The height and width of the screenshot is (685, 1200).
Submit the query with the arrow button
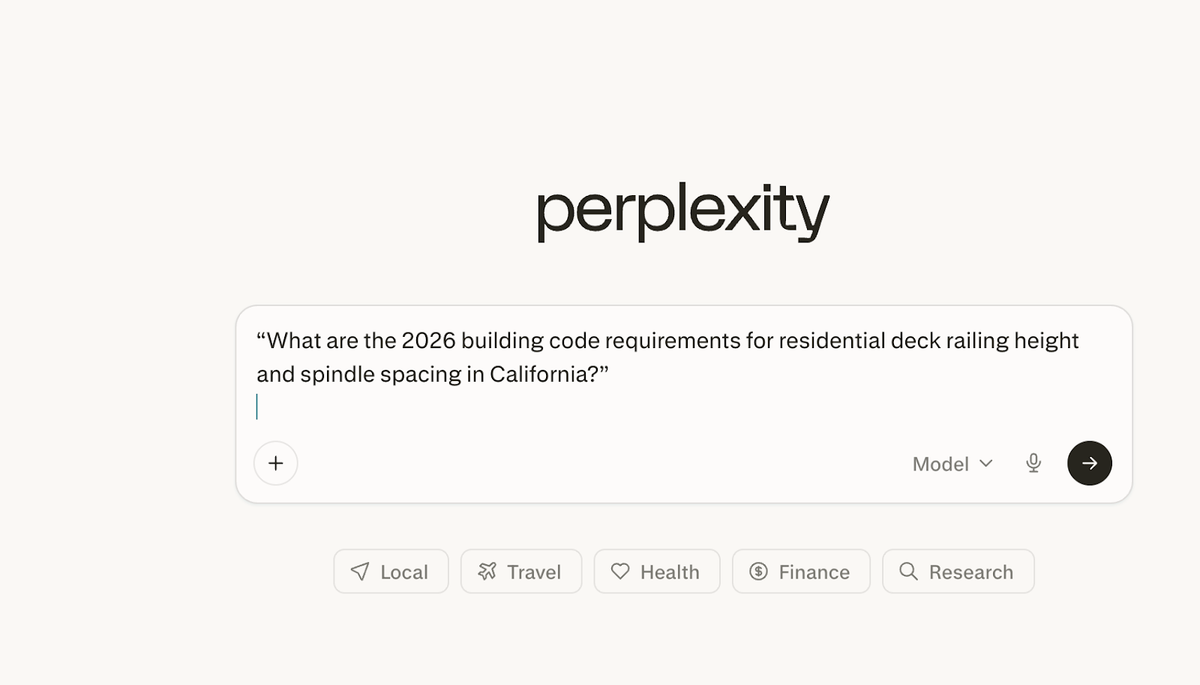click(x=1089, y=463)
